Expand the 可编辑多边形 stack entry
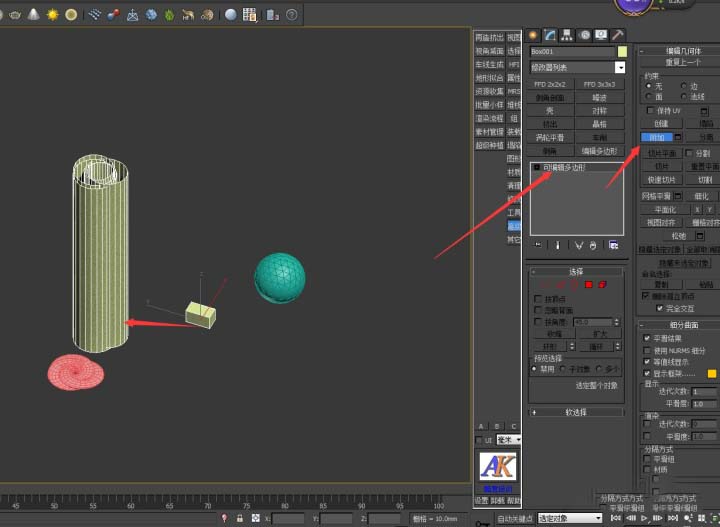 pos(537,168)
